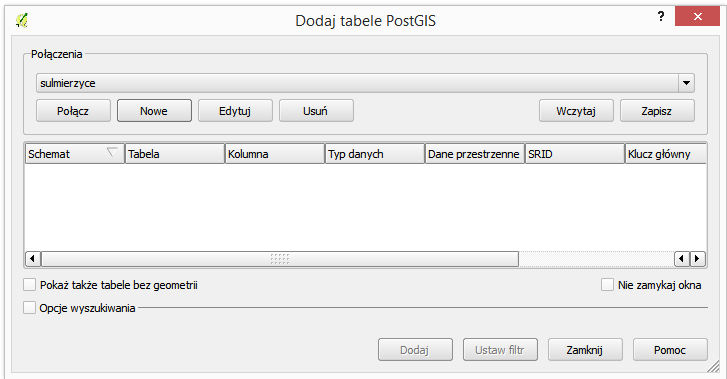
Task: Enable Pokaż także tabele bez geometrii
Action: (x=29, y=284)
